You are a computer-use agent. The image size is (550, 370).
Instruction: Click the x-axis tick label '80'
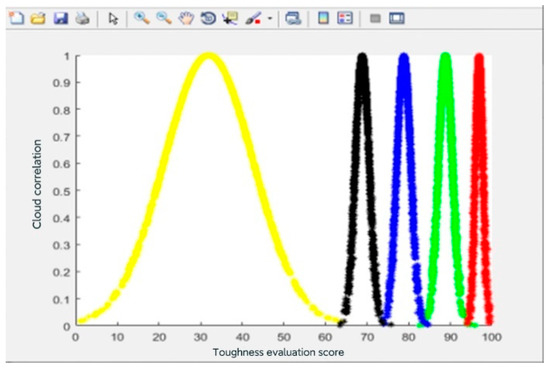[409, 337]
